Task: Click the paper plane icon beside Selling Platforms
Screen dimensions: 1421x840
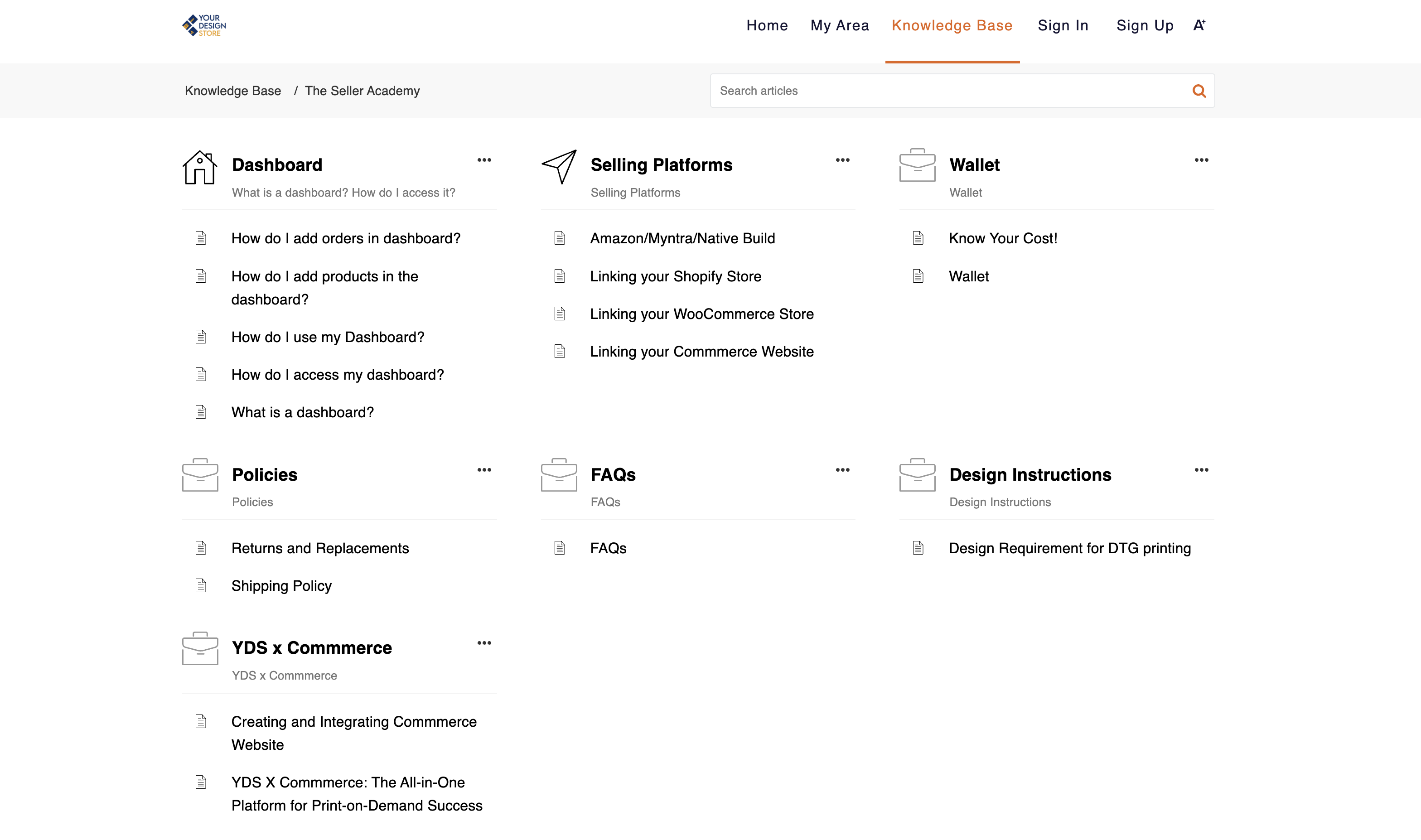Action: click(x=559, y=168)
